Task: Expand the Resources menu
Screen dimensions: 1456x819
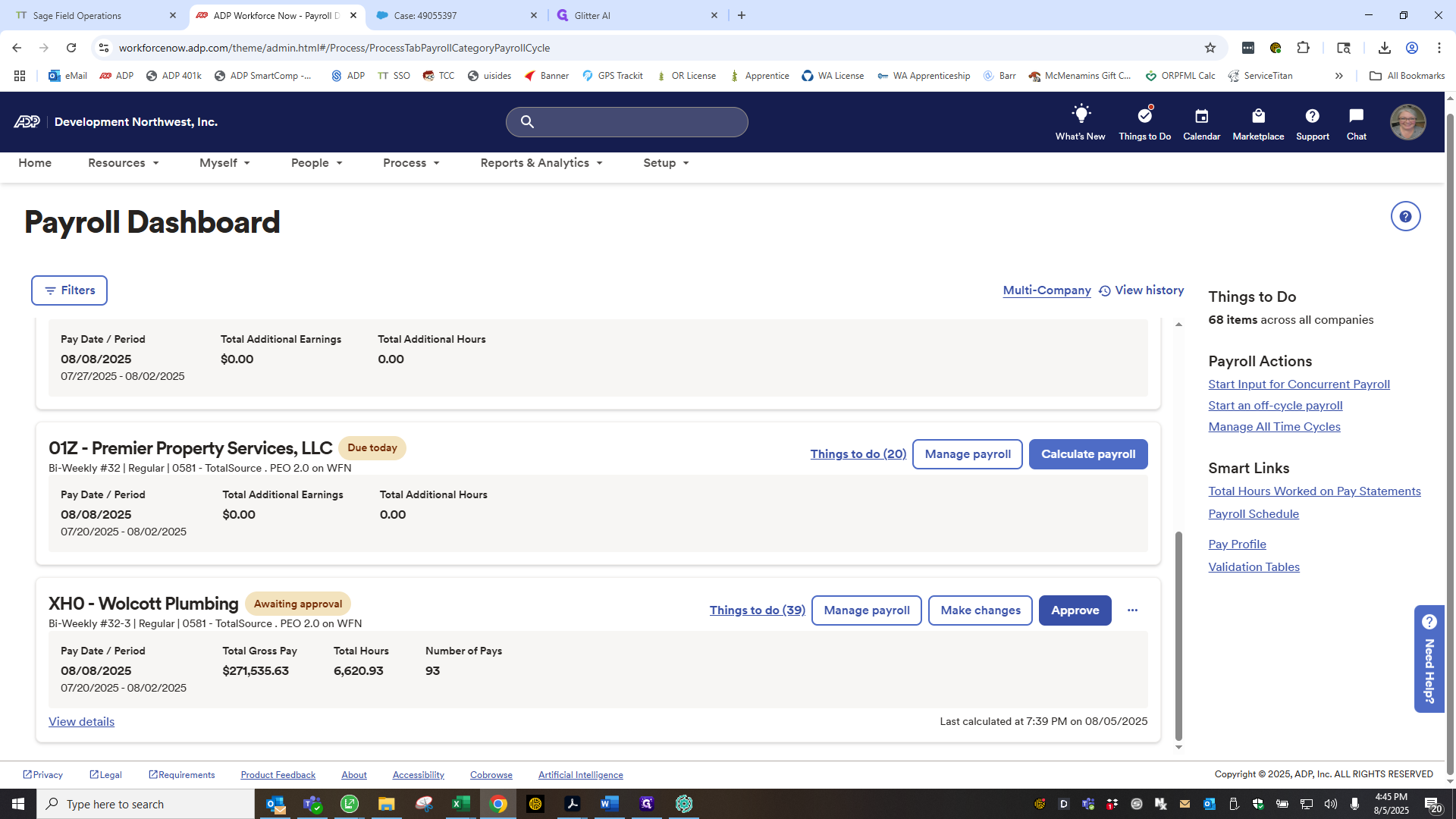Action: (x=124, y=163)
